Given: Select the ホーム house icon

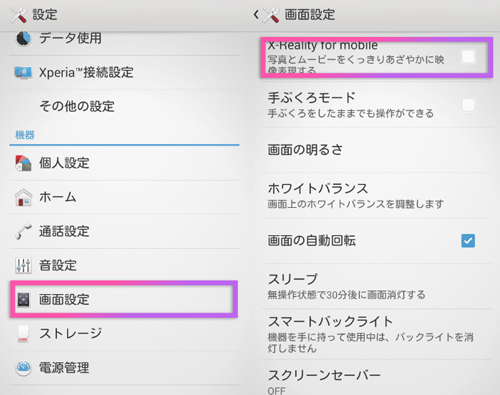Looking at the screenshot, I should [x=23, y=197].
